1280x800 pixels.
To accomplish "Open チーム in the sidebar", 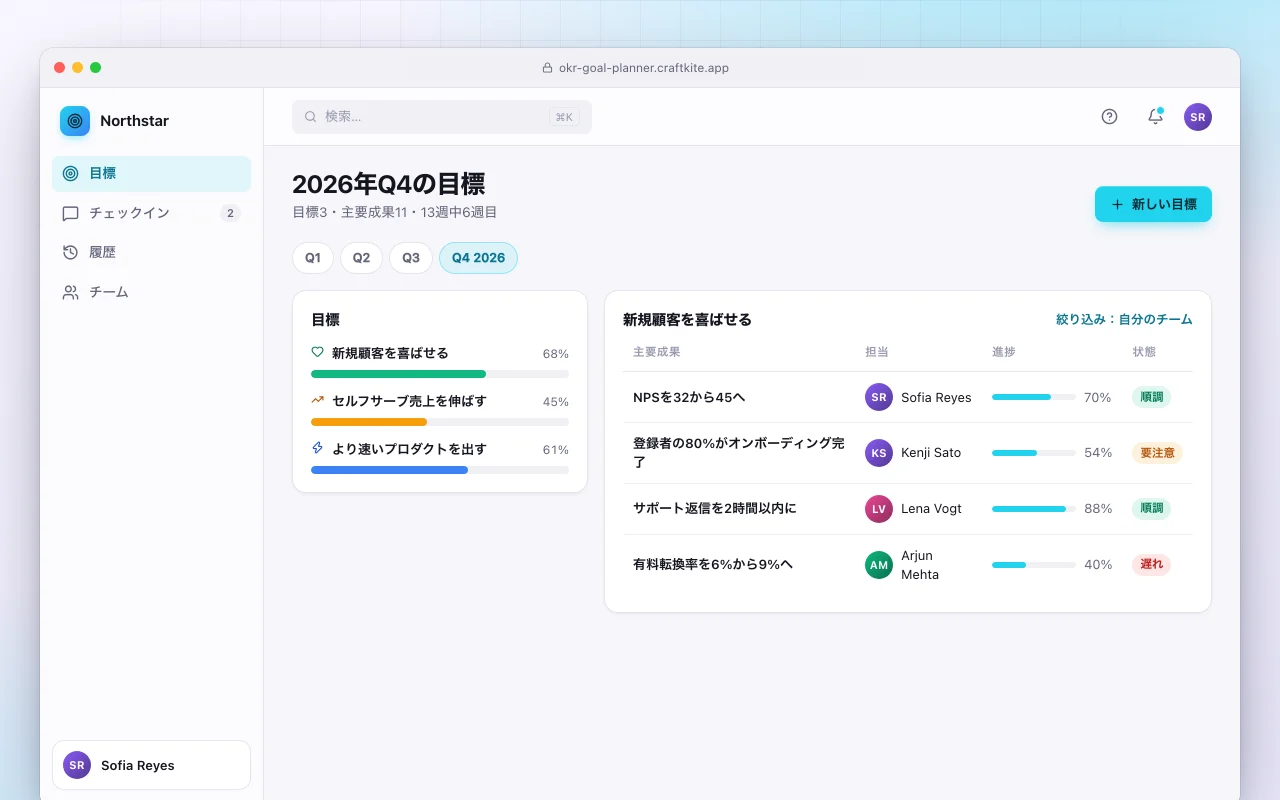I will (x=151, y=292).
